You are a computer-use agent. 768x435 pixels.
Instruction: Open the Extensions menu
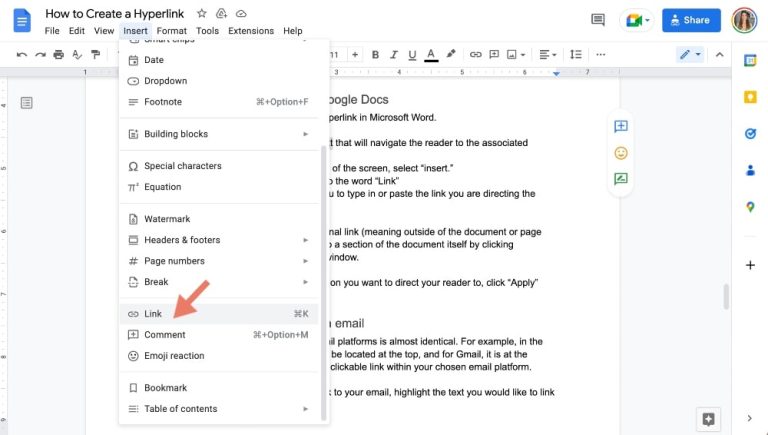tap(251, 31)
